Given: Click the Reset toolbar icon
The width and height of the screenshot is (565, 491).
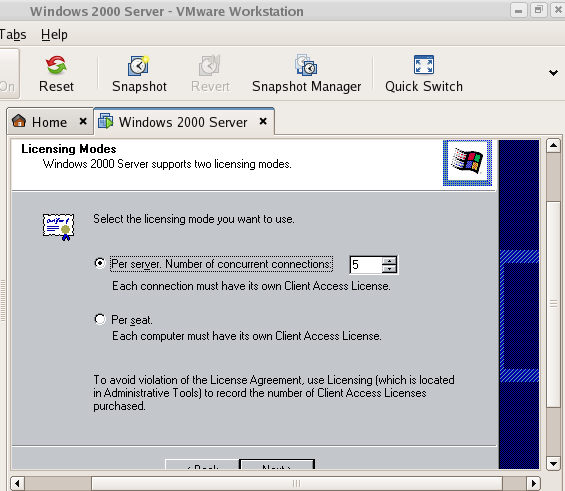Looking at the screenshot, I should 56,65.
